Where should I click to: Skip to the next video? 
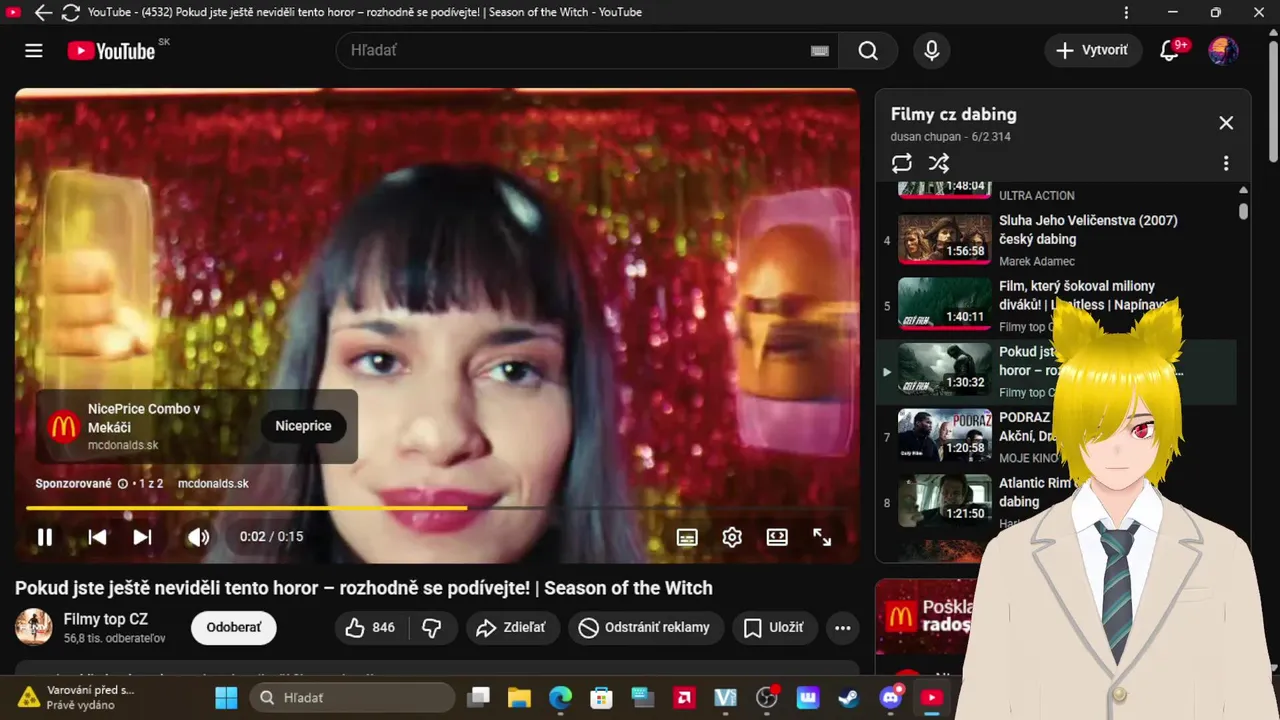[x=143, y=537]
